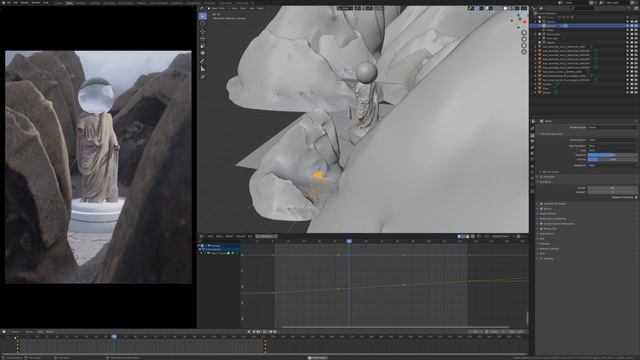Click the viewport zoom navigation gizmo
The image size is (640, 360).
524,33
